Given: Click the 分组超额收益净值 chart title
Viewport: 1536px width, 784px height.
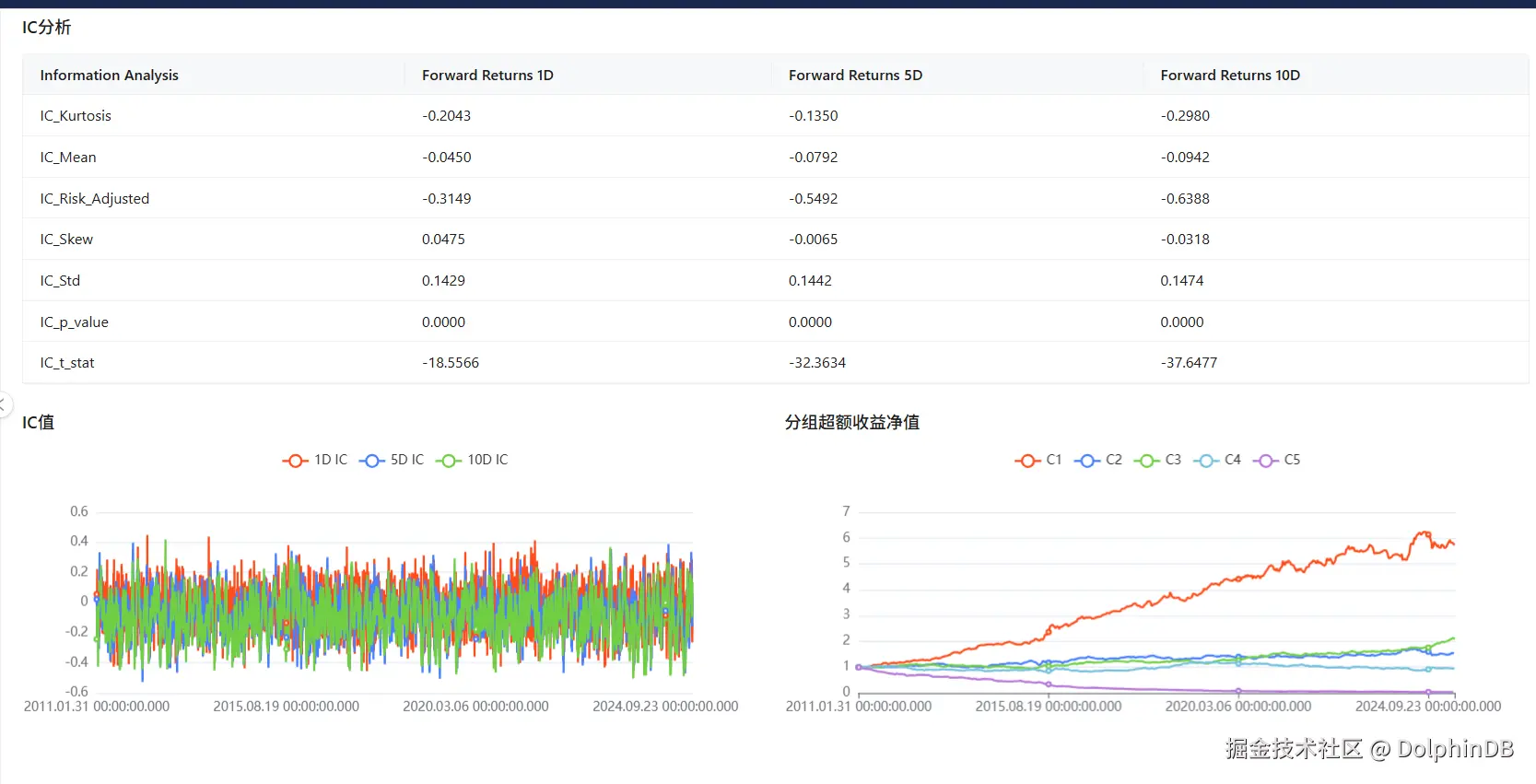Looking at the screenshot, I should [x=852, y=423].
